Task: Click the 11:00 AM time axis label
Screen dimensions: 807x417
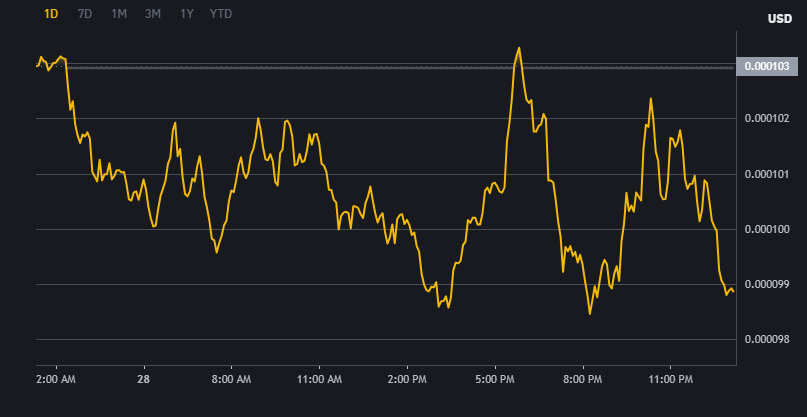Action: point(320,380)
